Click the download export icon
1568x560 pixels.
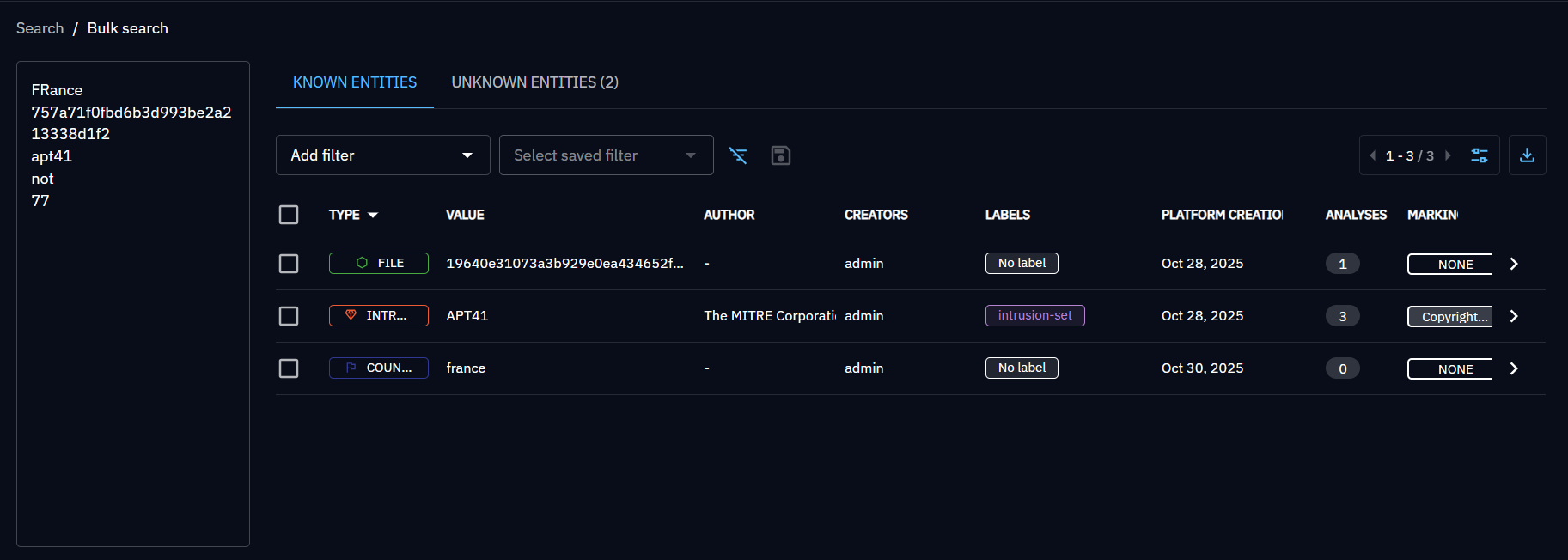tap(1527, 155)
